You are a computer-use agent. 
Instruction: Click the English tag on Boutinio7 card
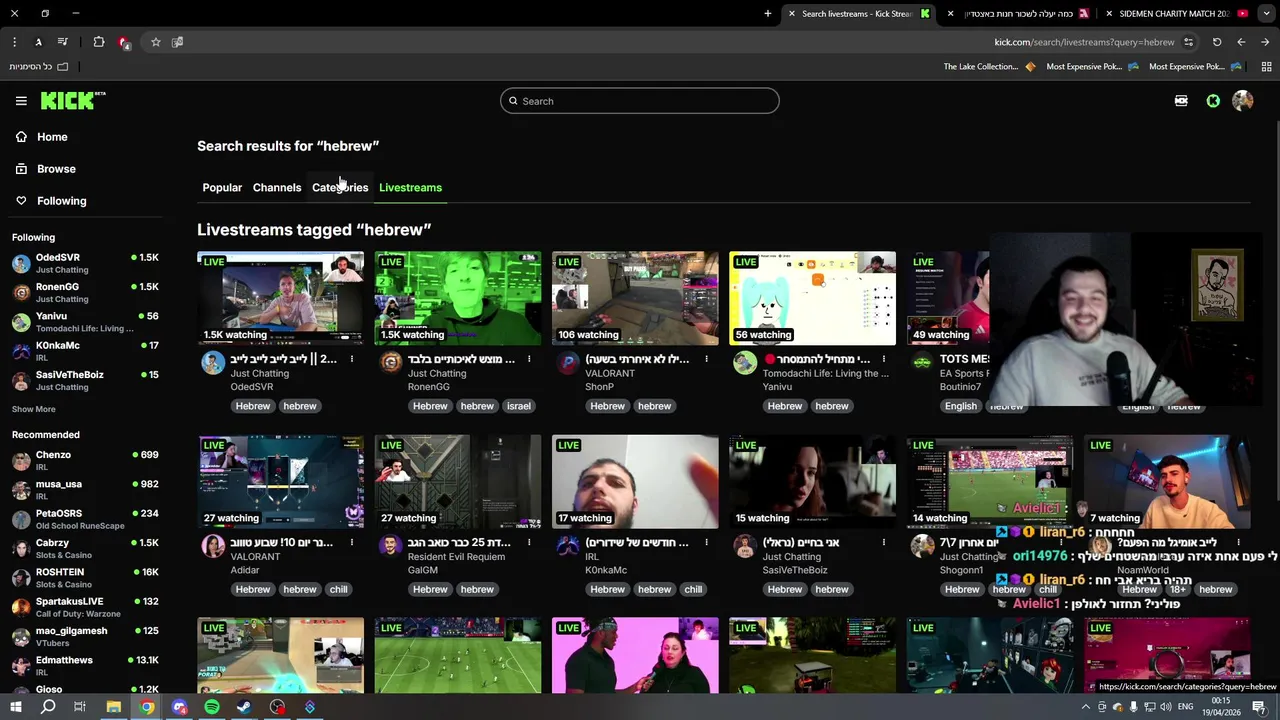pyautogui.click(x=960, y=406)
